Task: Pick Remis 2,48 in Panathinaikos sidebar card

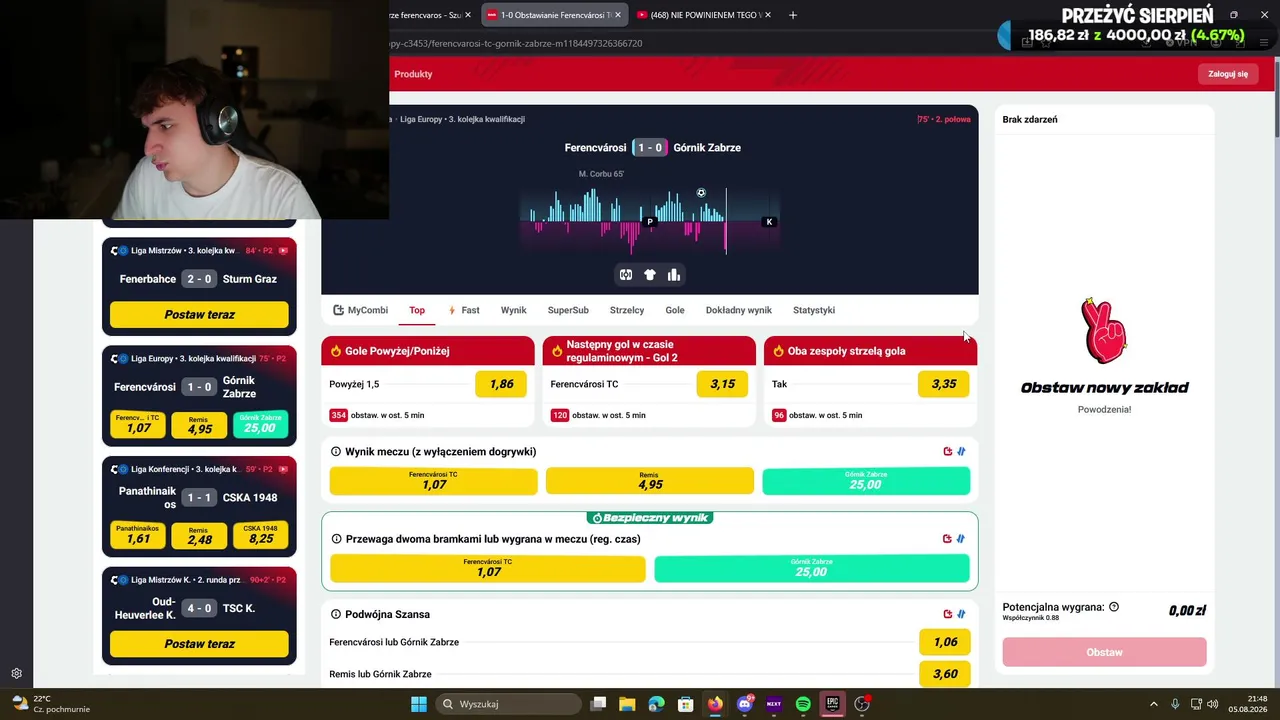Action: (x=199, y=535)
